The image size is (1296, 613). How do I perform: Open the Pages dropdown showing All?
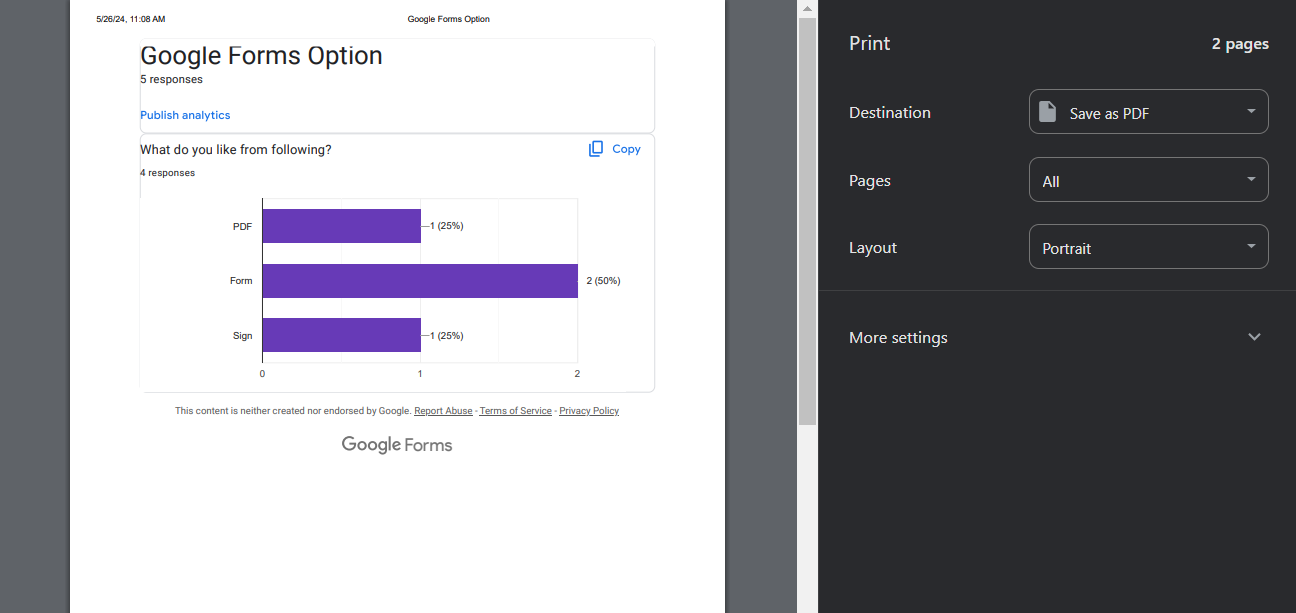tap(1148, 181)
